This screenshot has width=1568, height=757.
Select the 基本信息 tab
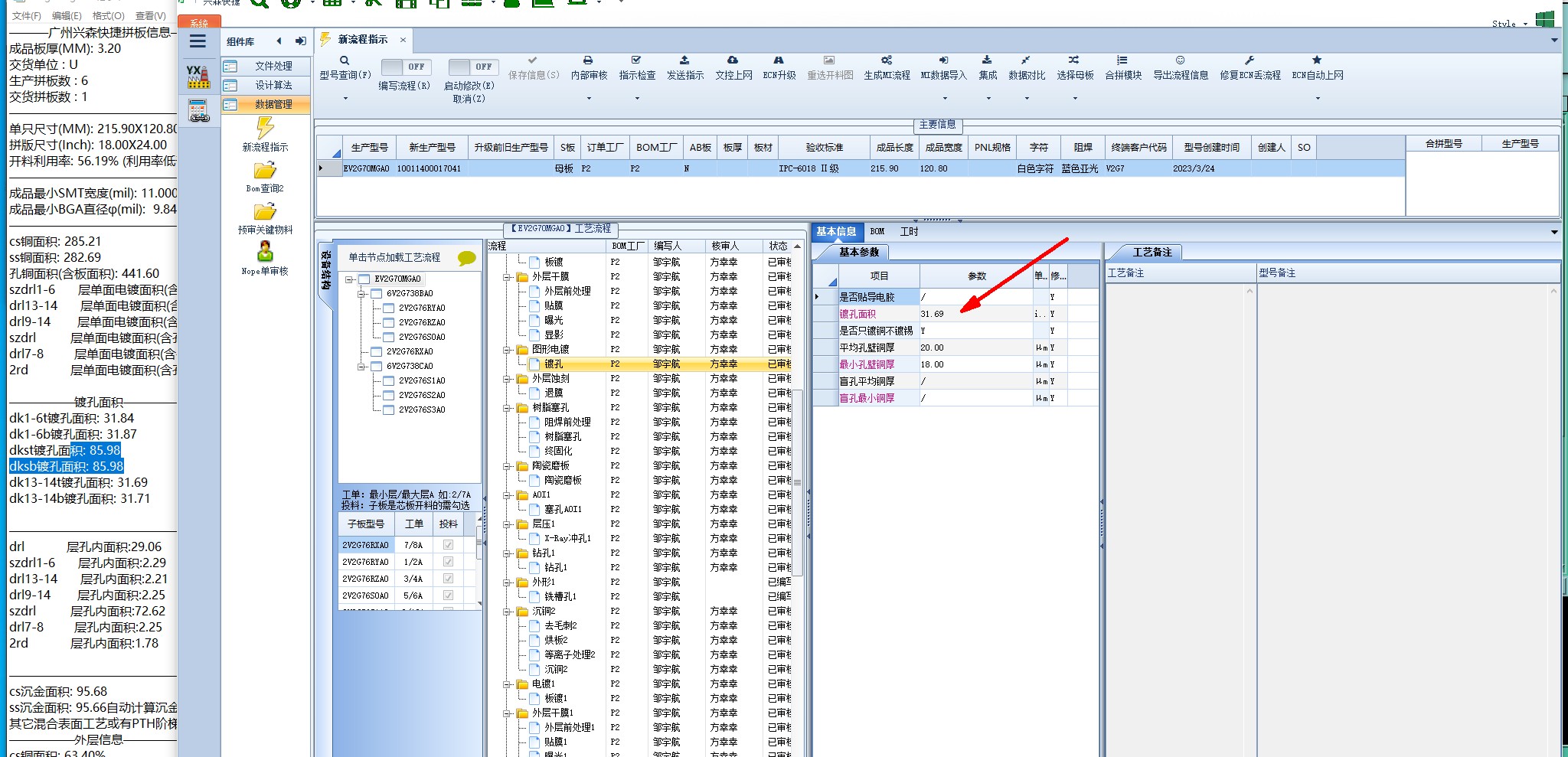click(x=836, y=231)
